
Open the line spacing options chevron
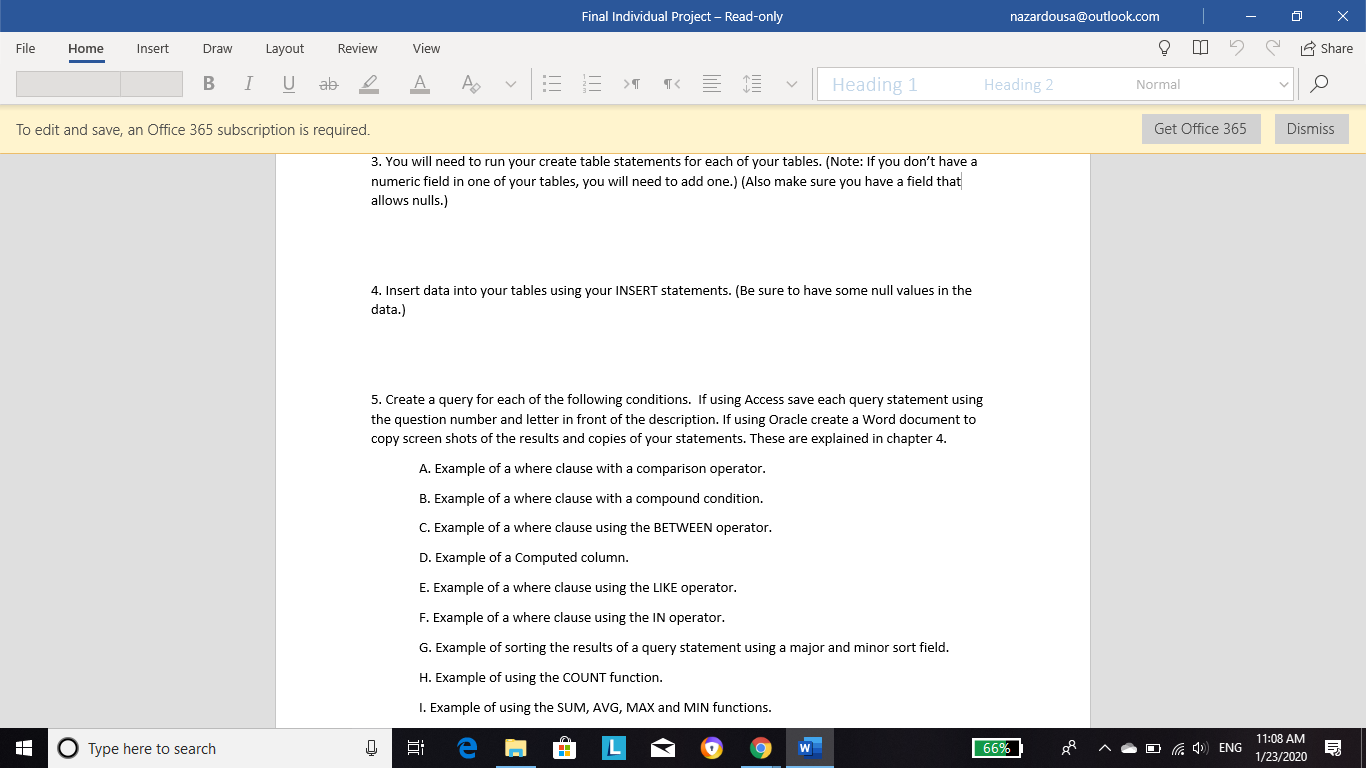792,84
